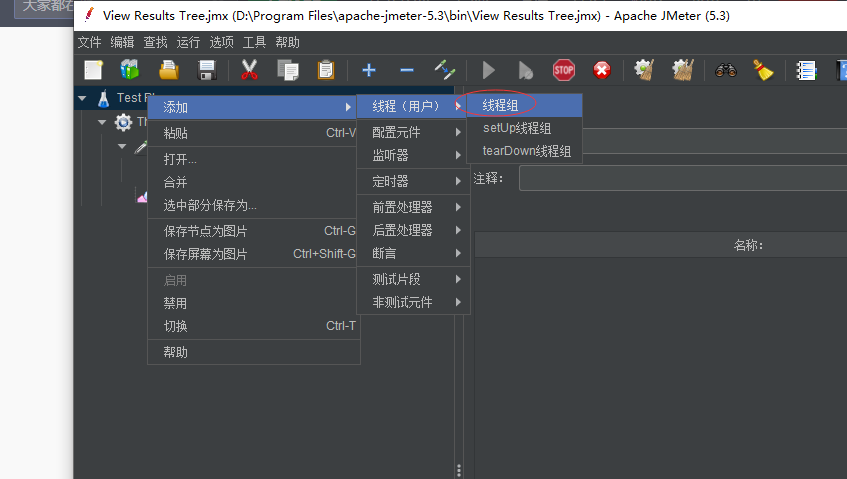Open the 前置处理器 submenu
The width and height of the screenshot is (847, 479).
coord(413,207)
